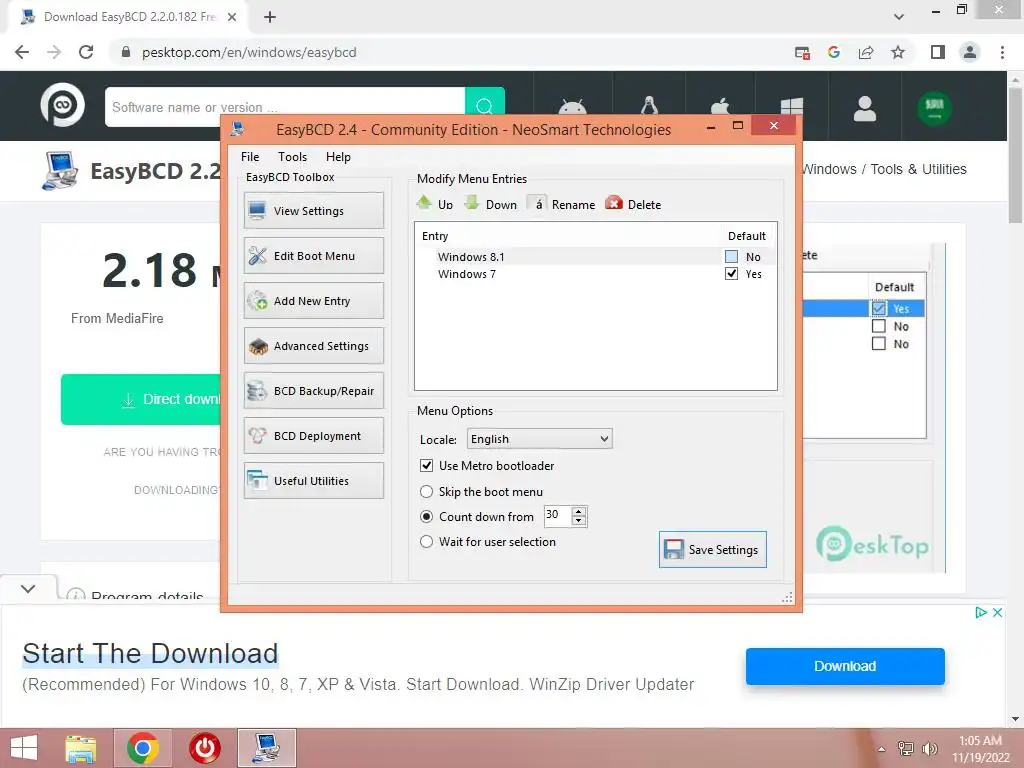Viewport: 1024px width, 768px height.
Task: Click the AdChoices triangle icon
Action: [980, 613]
